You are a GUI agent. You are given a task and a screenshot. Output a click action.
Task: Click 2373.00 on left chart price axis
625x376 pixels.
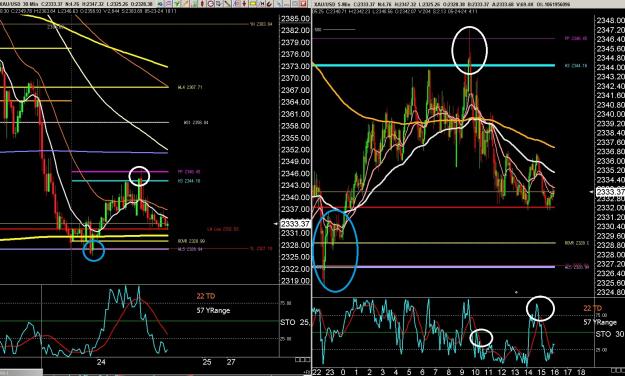click(x=295, y=66)
